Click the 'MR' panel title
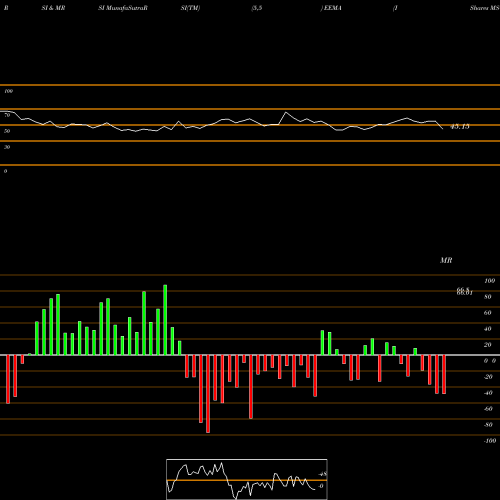This screenshot has height=500, width=500. pos(446,260)
